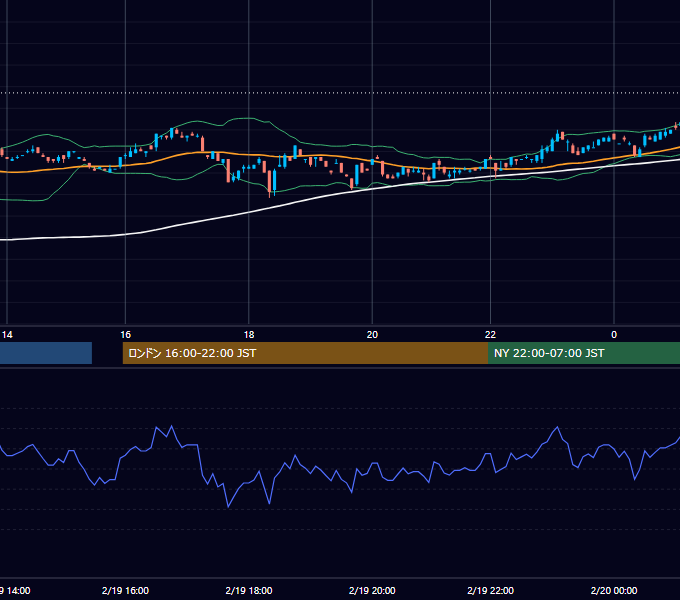The width and height of the screenshot is (680, 600).
Task: Click the 20 hour label on price chart
Action: click(x=372, y=335)
